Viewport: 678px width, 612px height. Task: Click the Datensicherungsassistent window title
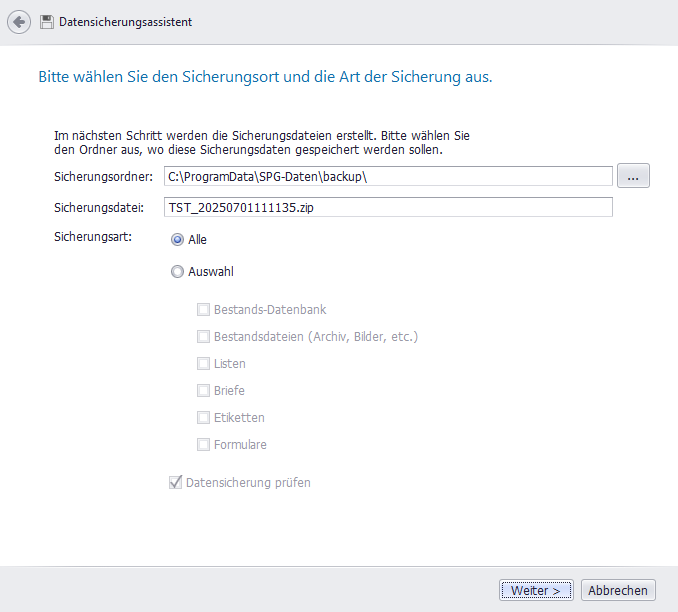pyautogui.click(x=125, y=22)
